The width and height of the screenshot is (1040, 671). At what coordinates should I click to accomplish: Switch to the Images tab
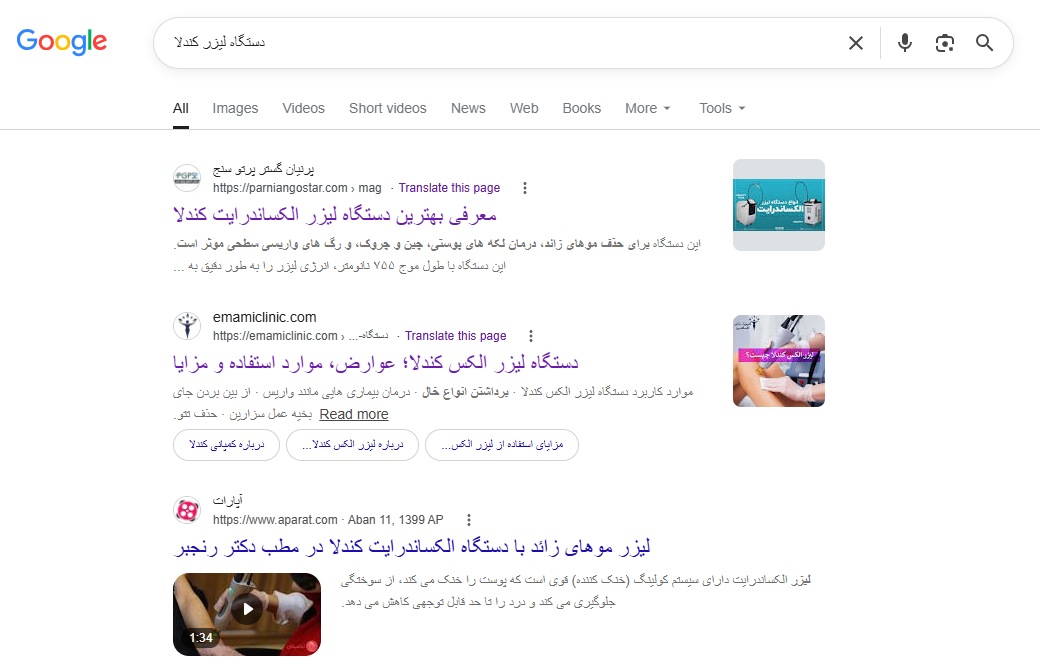click(x=235, y=108)
